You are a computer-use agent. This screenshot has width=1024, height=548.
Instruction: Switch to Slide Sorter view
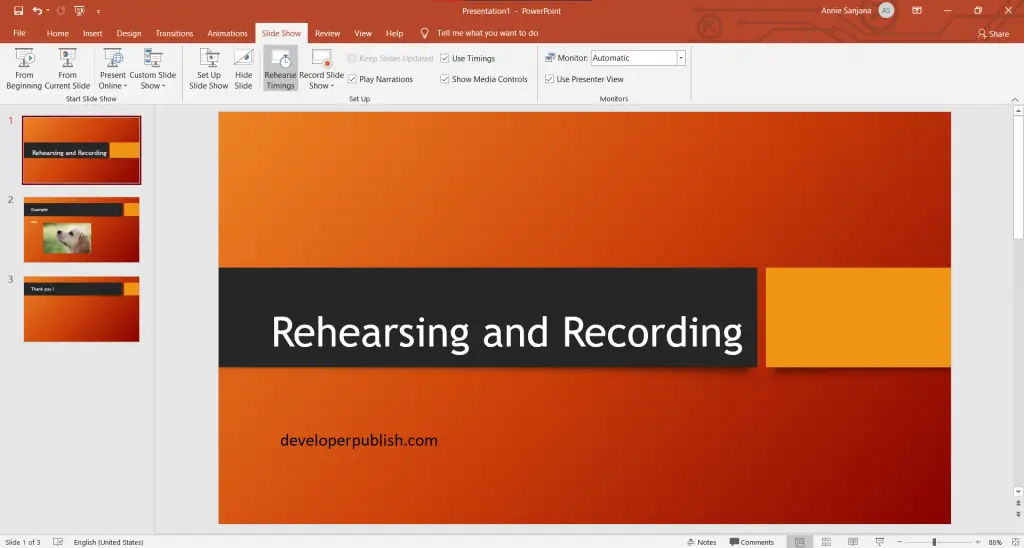[826, 542]
